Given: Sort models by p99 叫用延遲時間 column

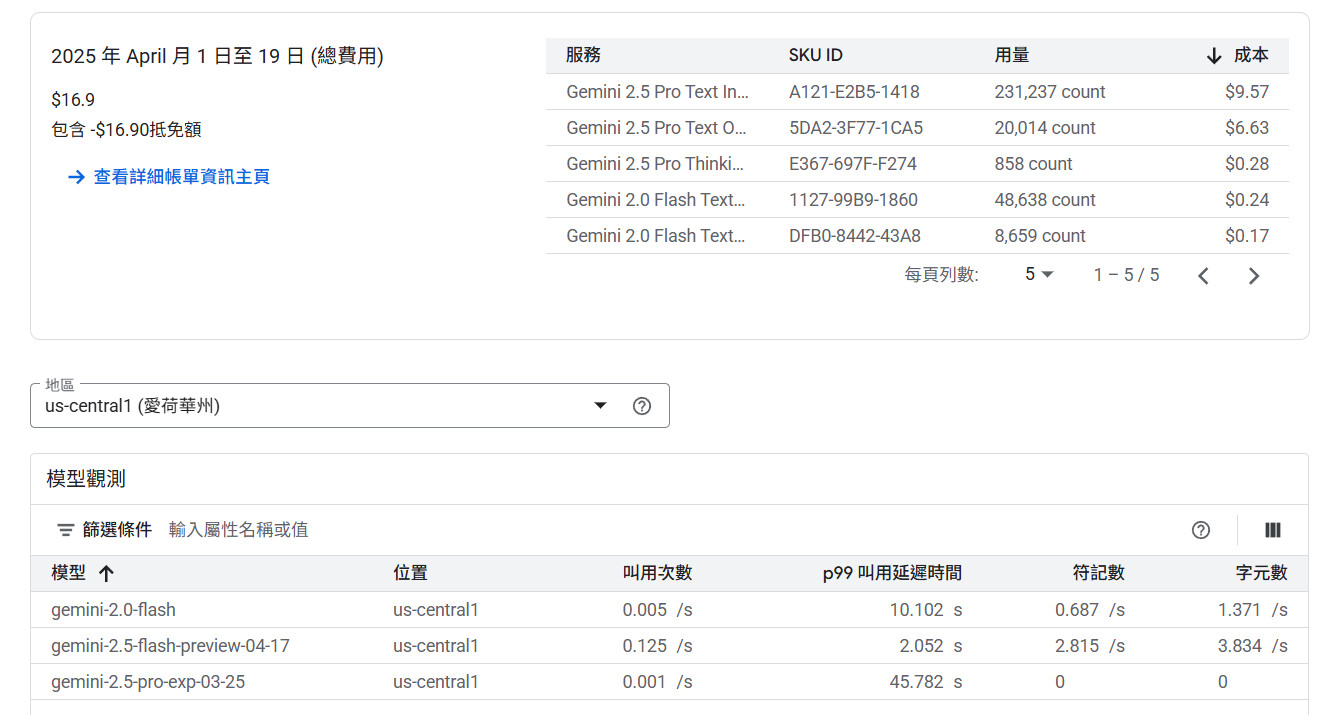Looking at the screenshot, I should click(x=892, y=573).
